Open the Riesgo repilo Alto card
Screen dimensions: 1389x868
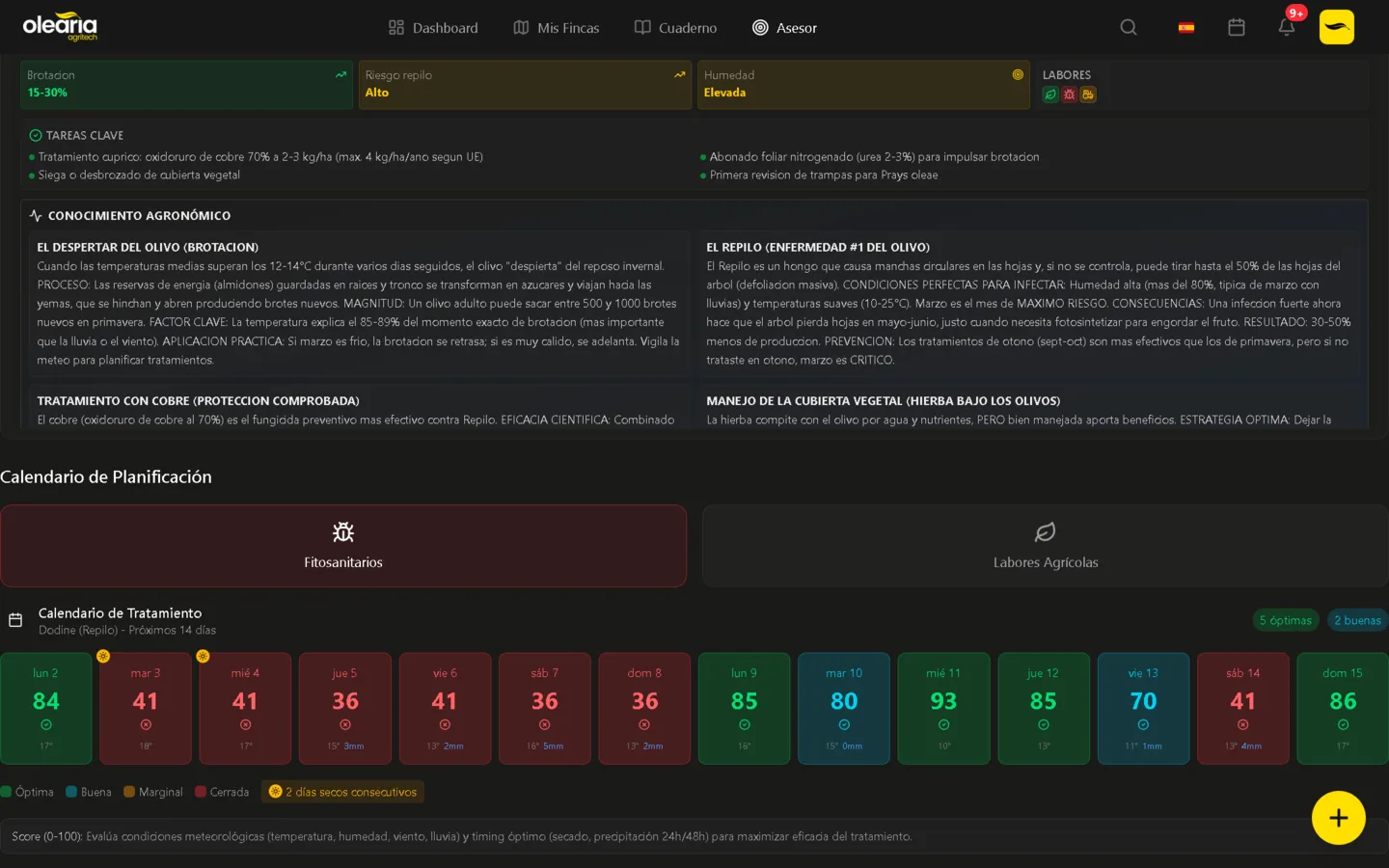(x=525, y=85)
